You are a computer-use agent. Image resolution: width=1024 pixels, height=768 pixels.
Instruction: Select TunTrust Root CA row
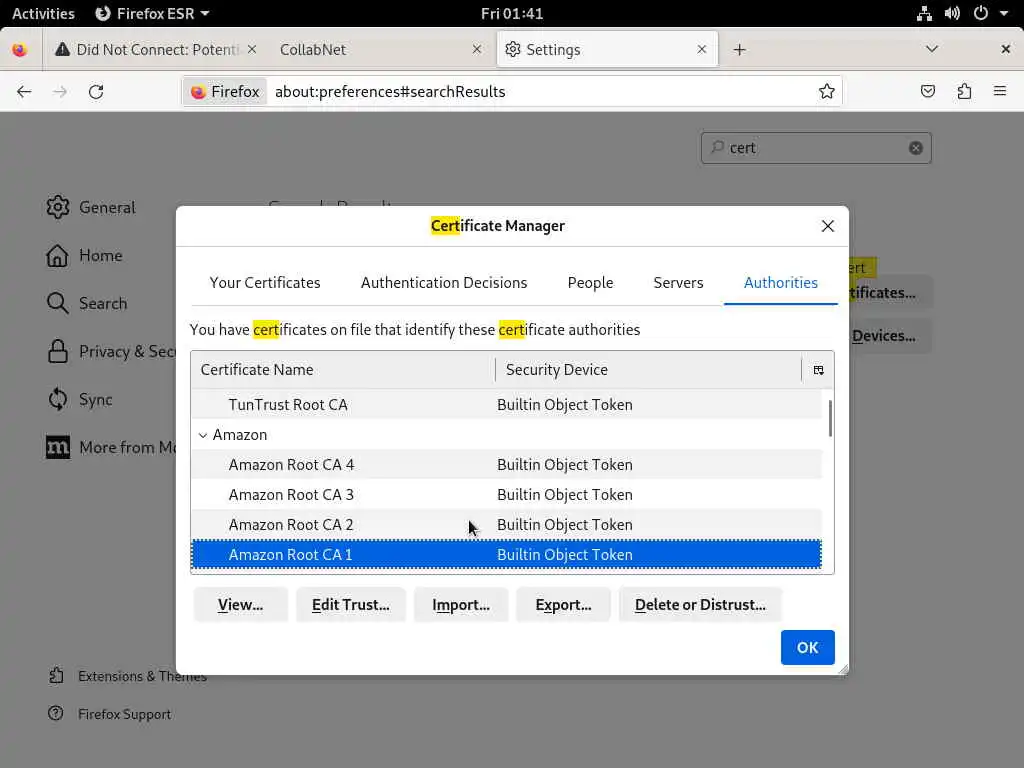[x=506, y=404]
